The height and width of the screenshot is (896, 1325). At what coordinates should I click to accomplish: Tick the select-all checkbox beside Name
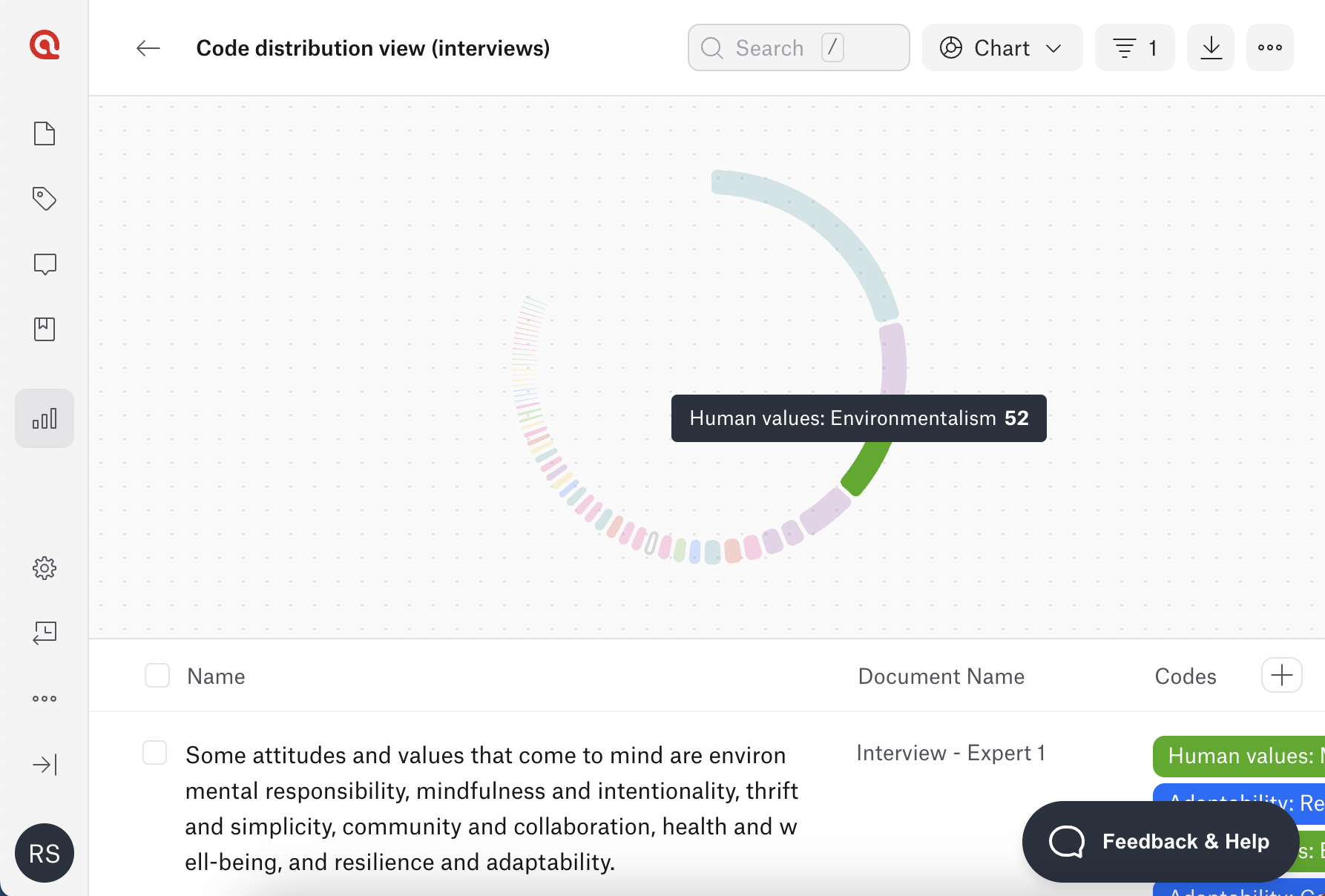(157, 676)
